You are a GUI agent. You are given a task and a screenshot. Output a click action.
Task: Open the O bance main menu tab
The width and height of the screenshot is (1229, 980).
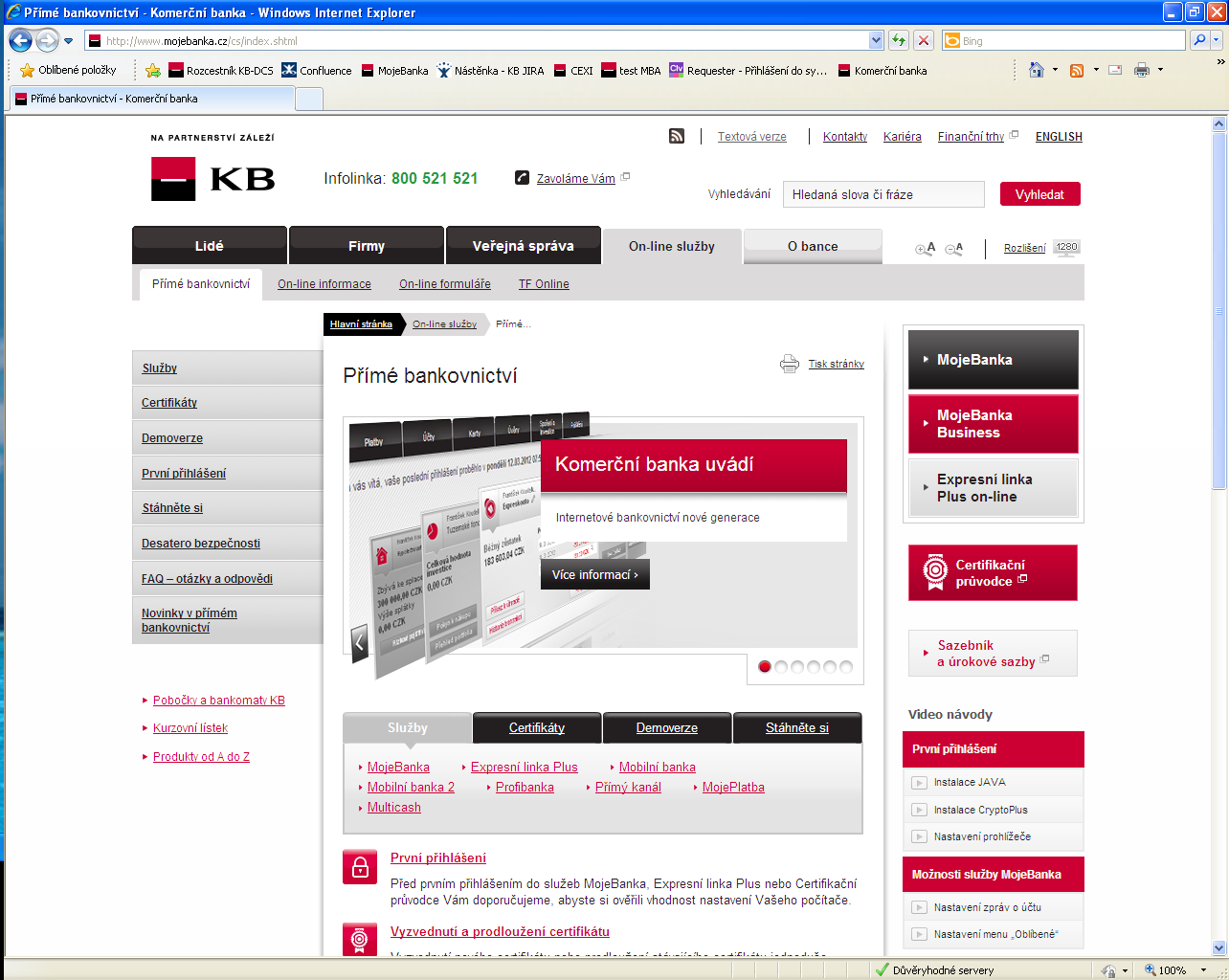pos(813,246)
